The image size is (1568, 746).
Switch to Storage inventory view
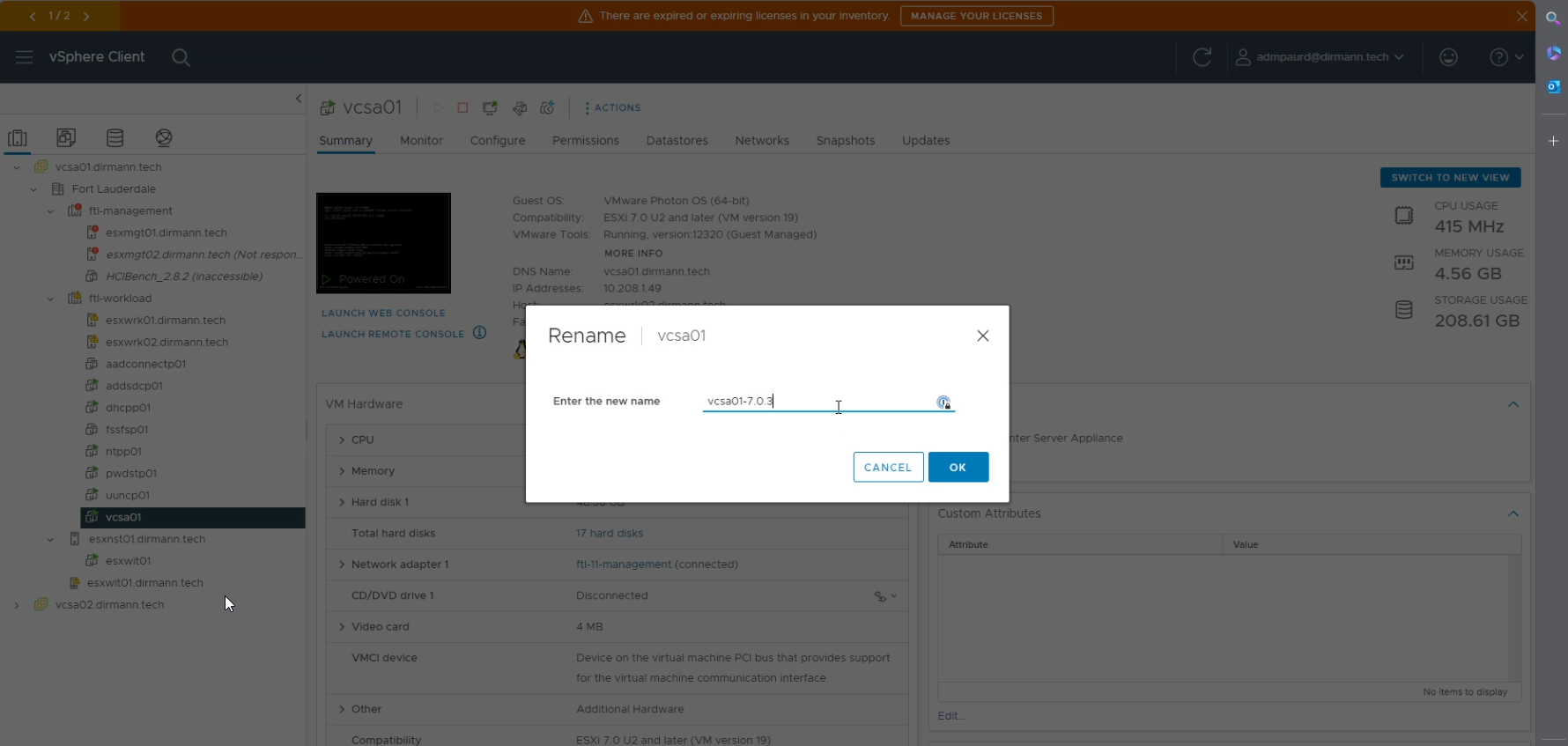coord(115,137)
